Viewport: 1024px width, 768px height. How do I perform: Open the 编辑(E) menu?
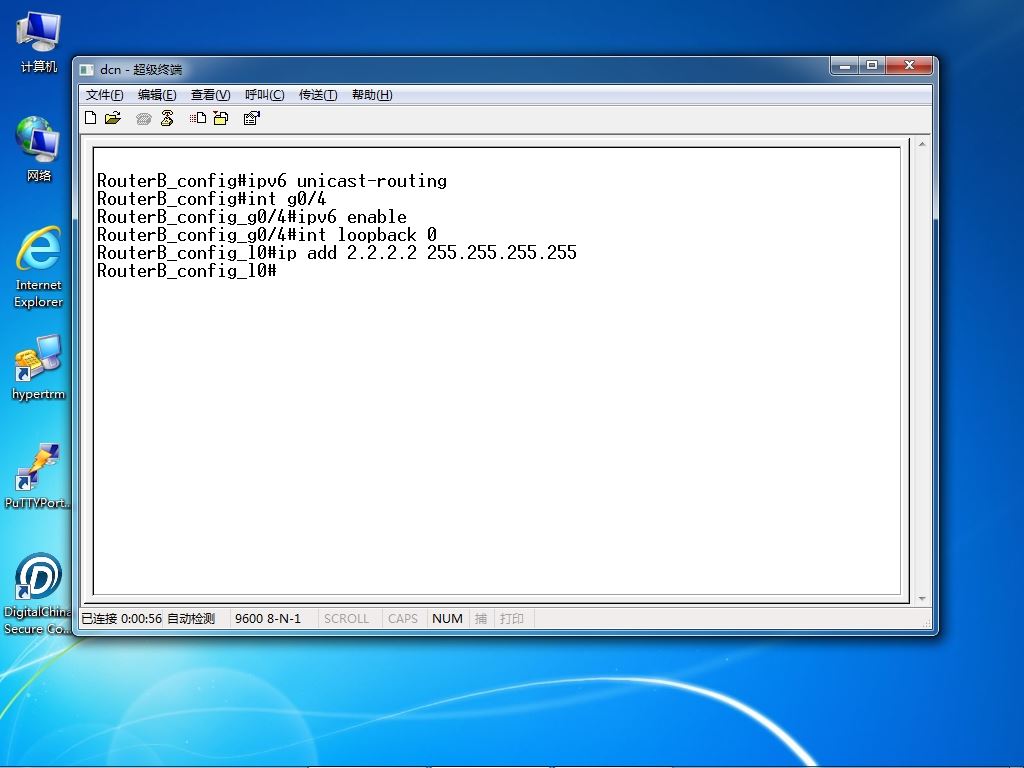[157, 95]
